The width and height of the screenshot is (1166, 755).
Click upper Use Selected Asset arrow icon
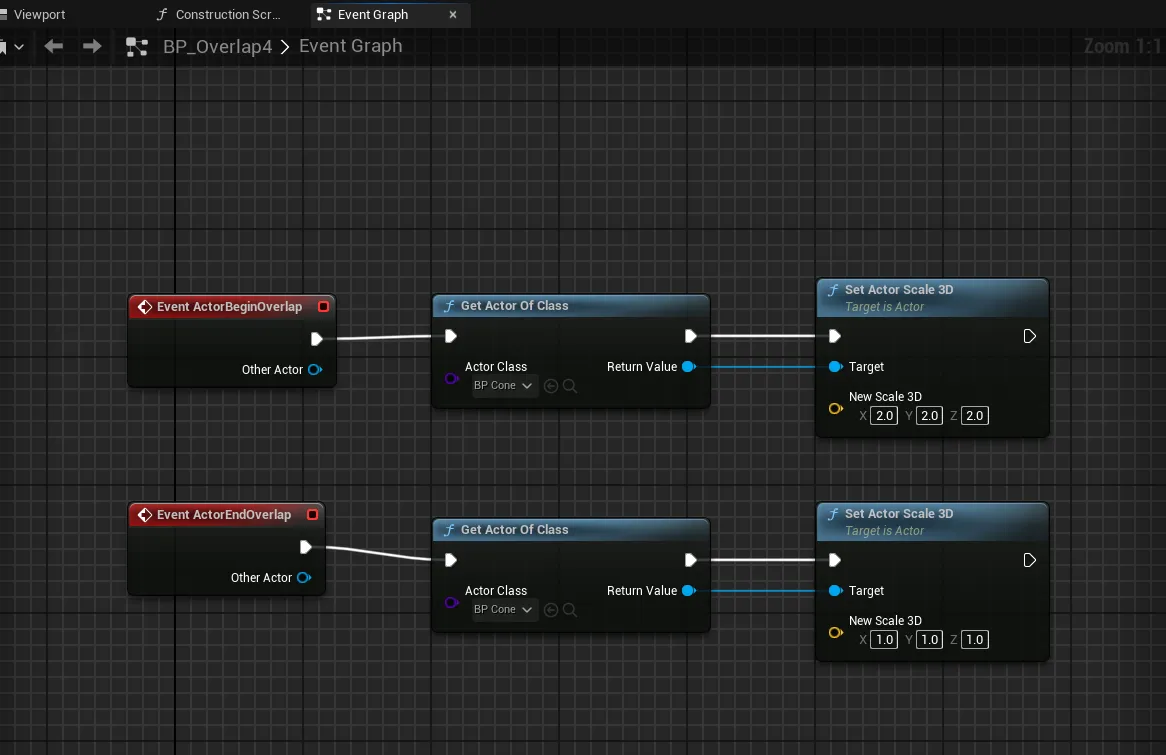click(551, 386)
